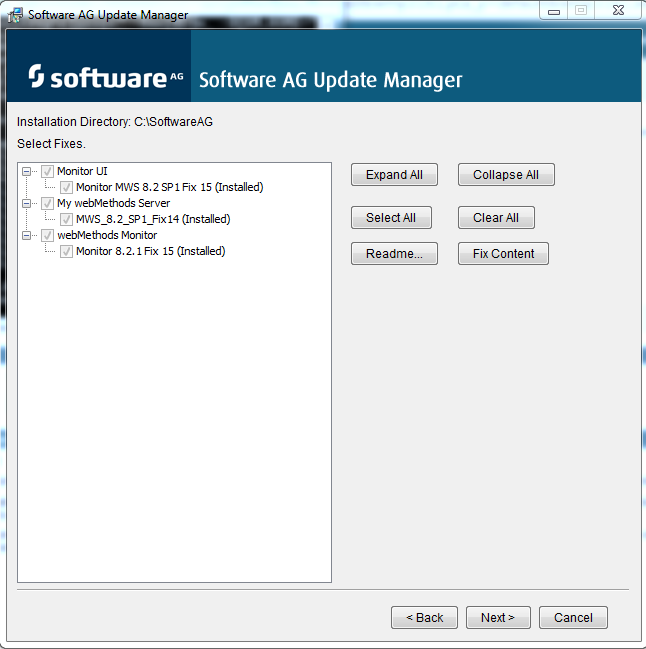Select Monitor MWS 8.2 SP1 Fix 15 item
The image size is (646, 649).
[x=170, y=187]
